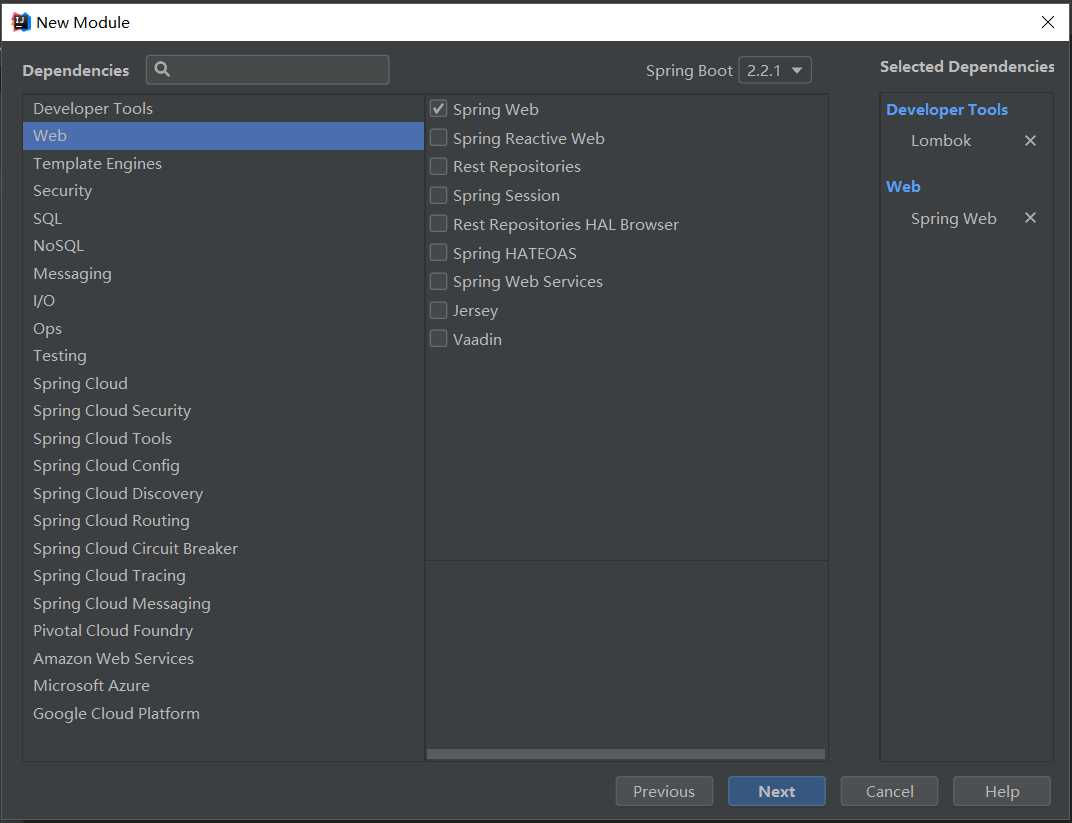Remove Lombok from selected dependencies

click(x=1030, y=141)
